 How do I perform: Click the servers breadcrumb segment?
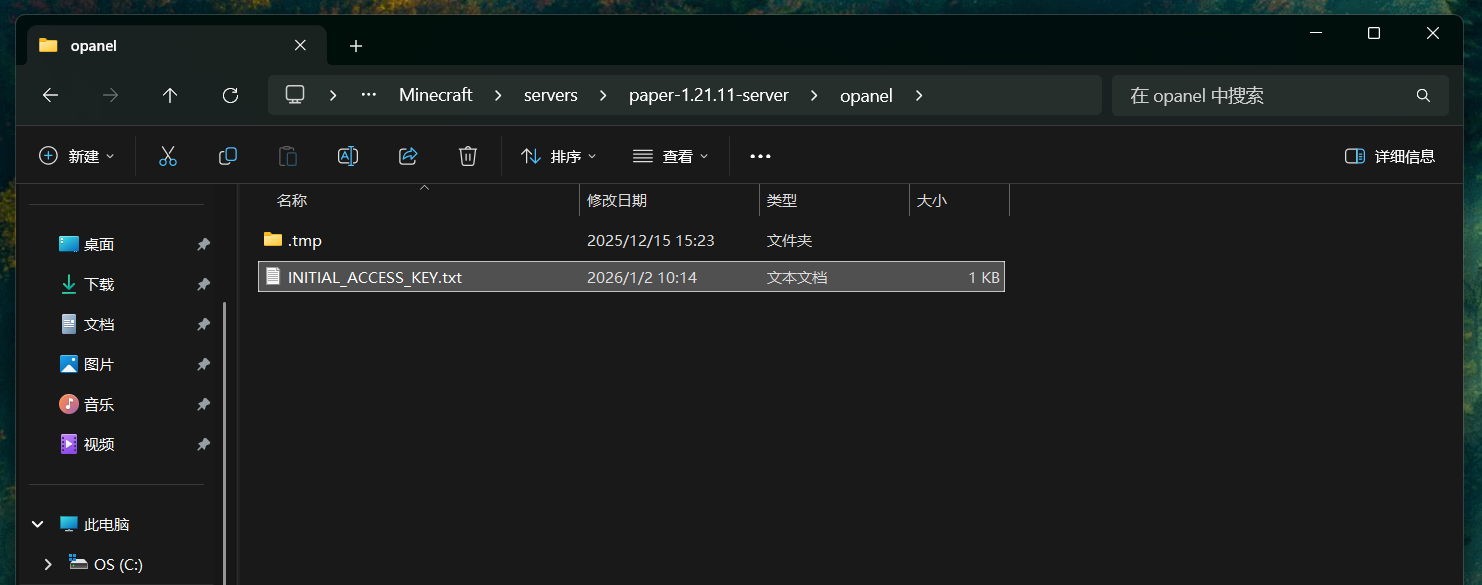(x=551, y=95)
